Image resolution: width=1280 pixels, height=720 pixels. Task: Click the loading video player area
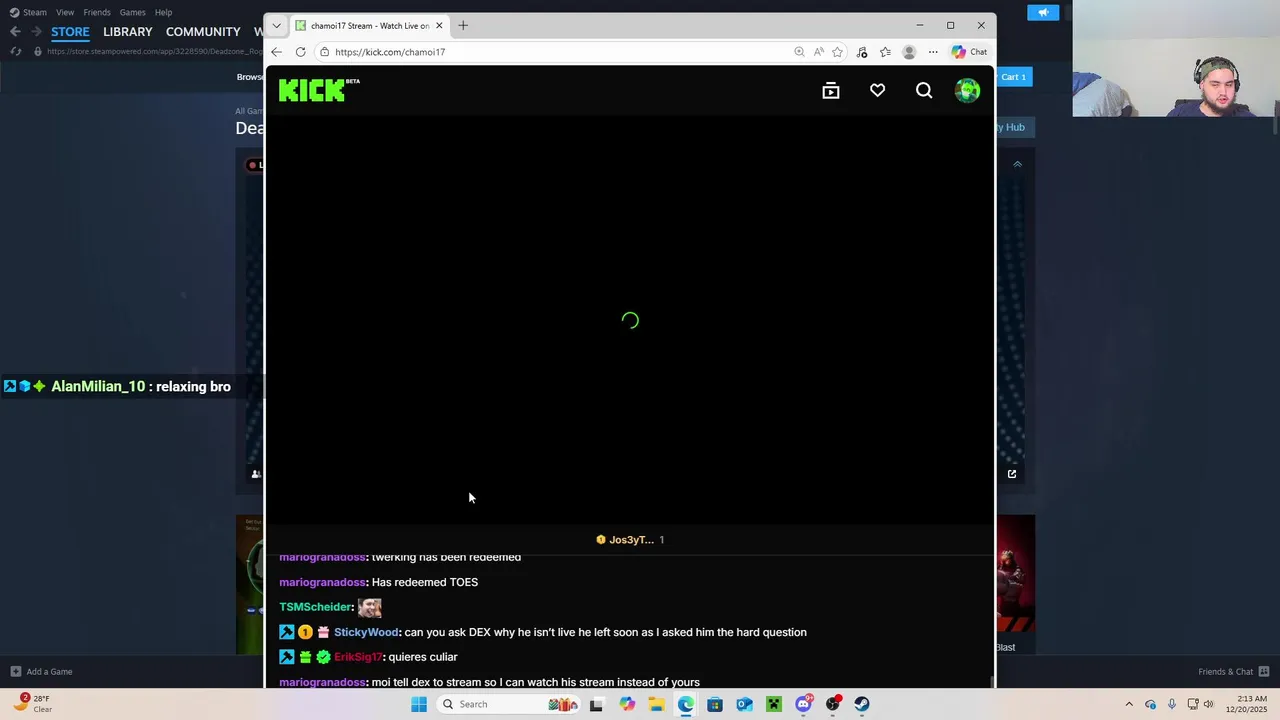coord(630,320)
